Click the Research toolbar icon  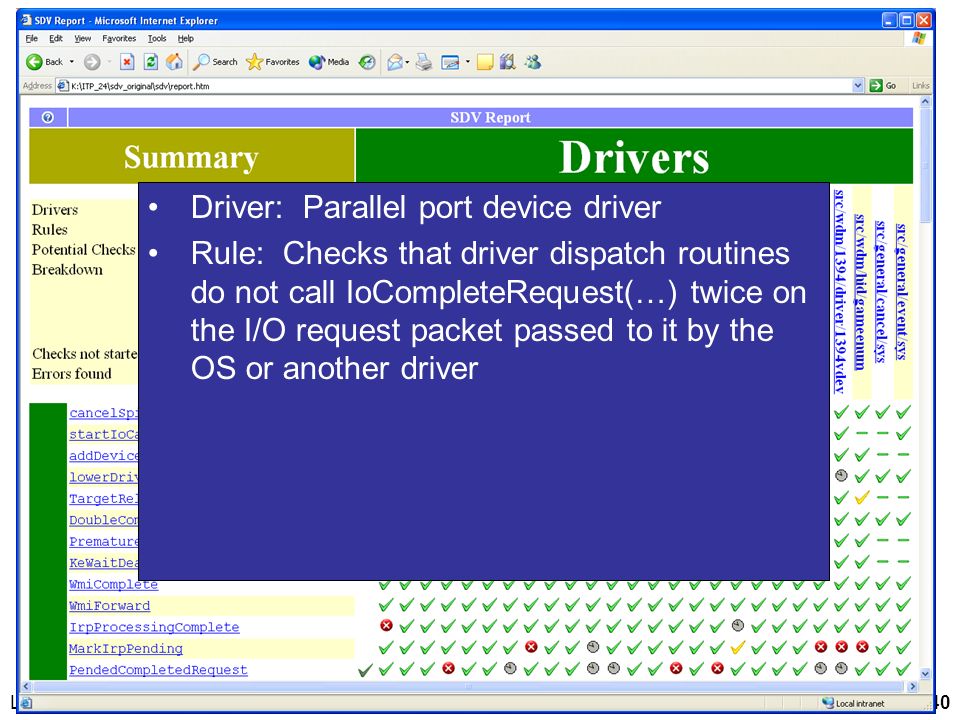coord(508,62)
